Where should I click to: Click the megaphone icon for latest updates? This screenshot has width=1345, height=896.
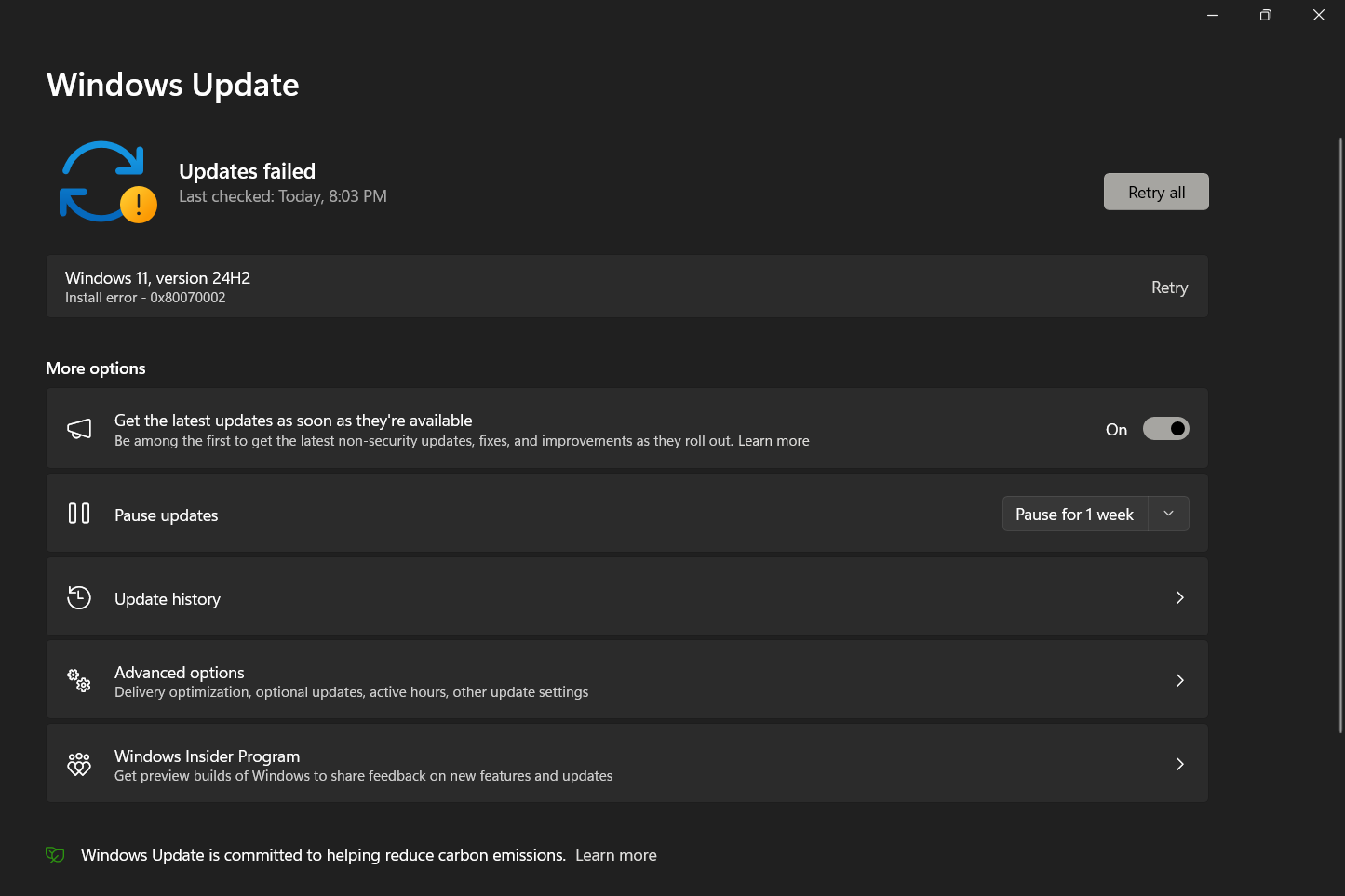(79, 429)
